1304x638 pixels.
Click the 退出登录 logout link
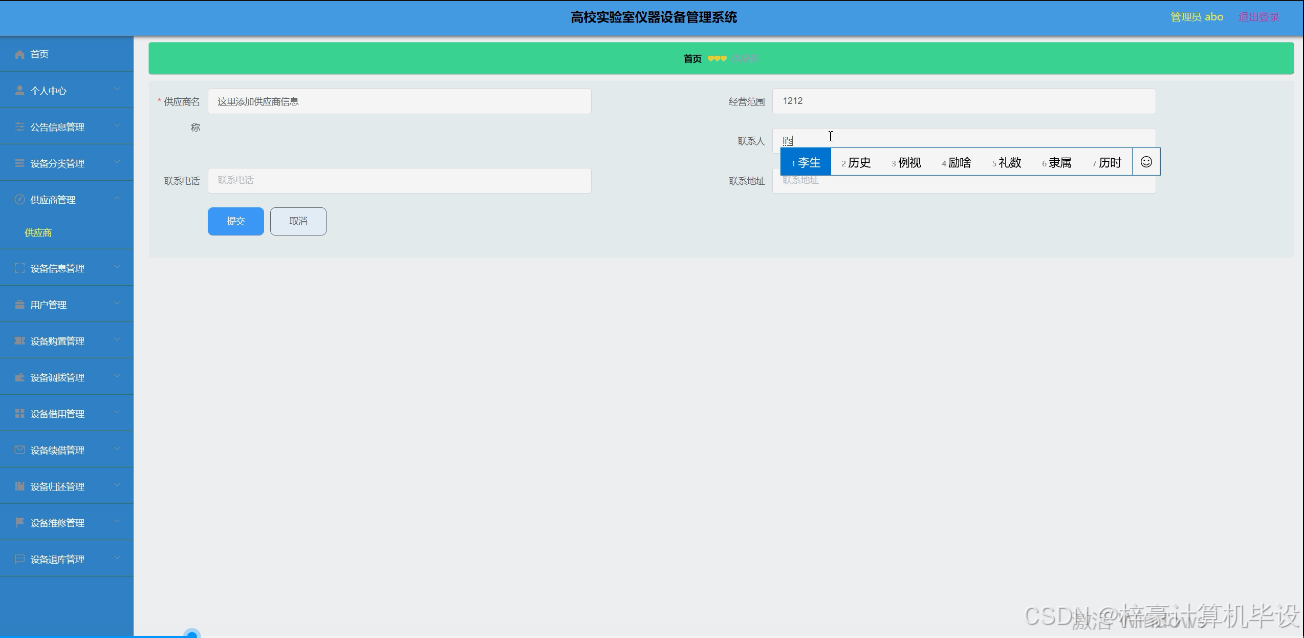[x=1258, y=17]
